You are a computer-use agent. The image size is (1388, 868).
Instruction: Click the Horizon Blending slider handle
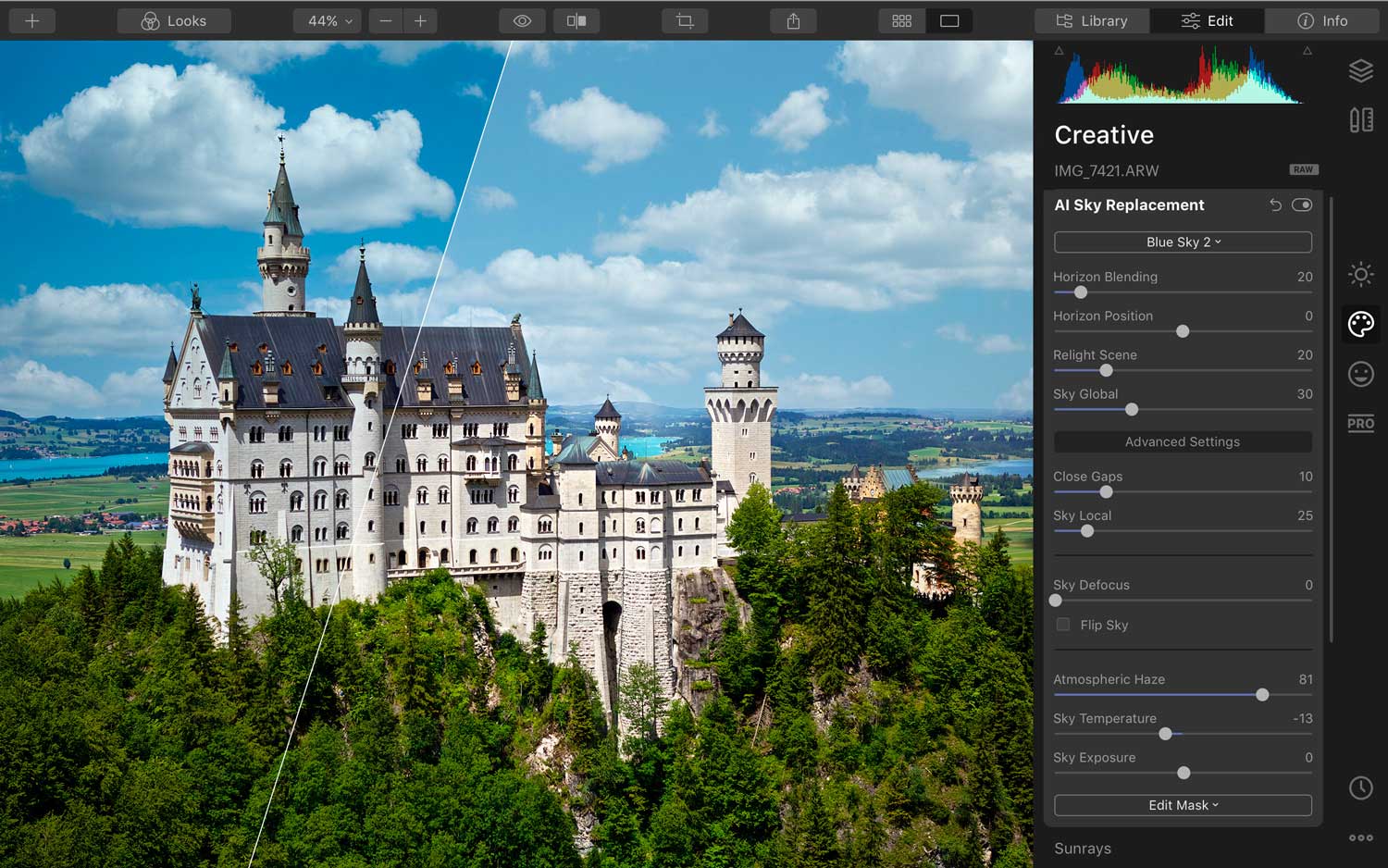pyautogui.click(x=1081, y=292)
